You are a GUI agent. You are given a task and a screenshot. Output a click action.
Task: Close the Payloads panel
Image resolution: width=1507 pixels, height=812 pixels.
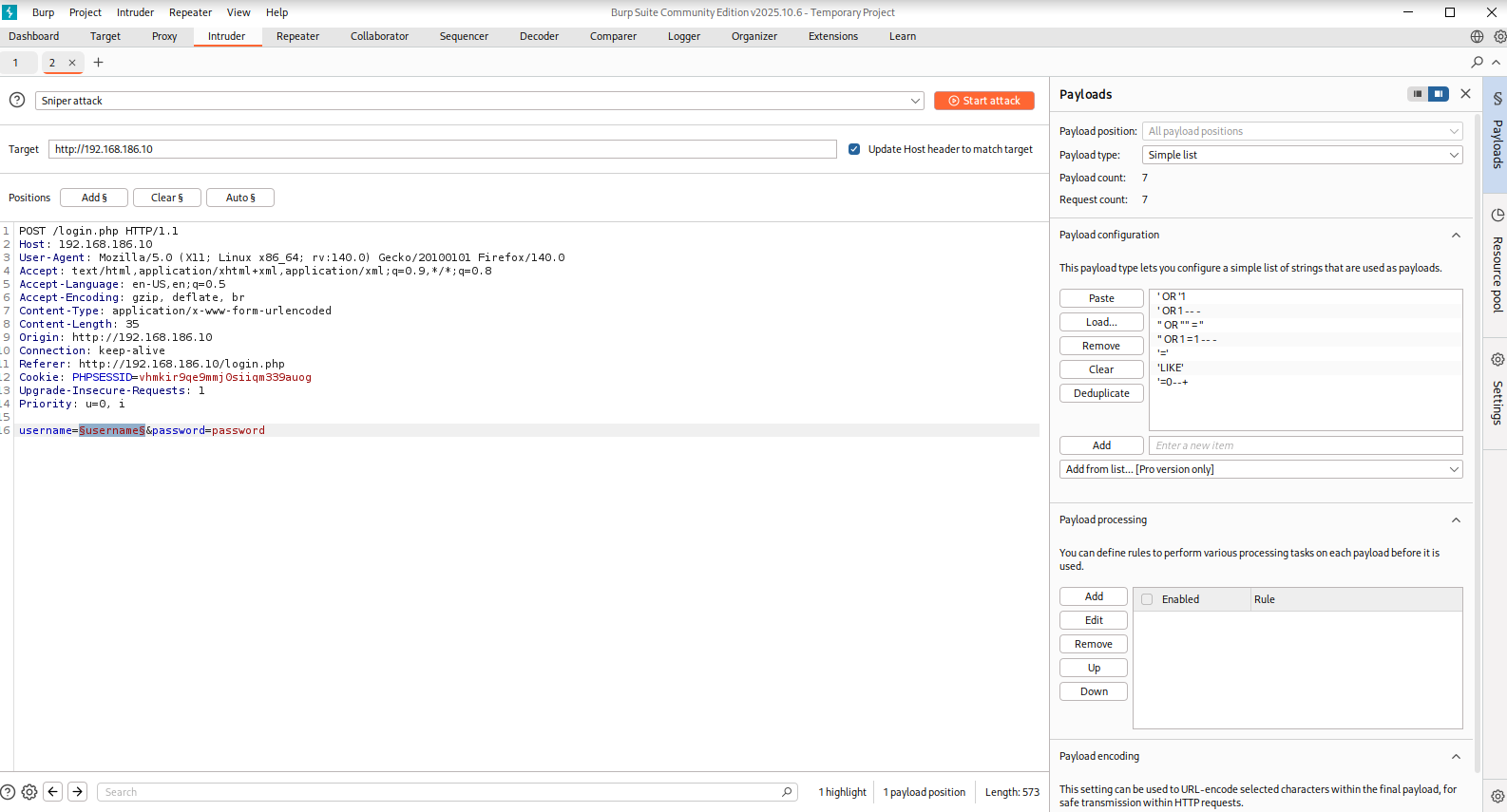point(1465,94)
